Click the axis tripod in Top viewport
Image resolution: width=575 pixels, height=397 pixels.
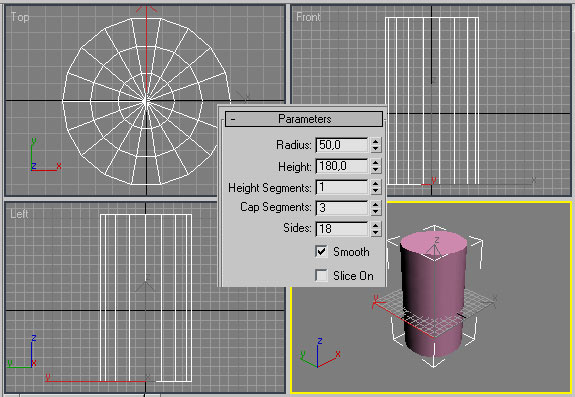click(x=45, y=155)
